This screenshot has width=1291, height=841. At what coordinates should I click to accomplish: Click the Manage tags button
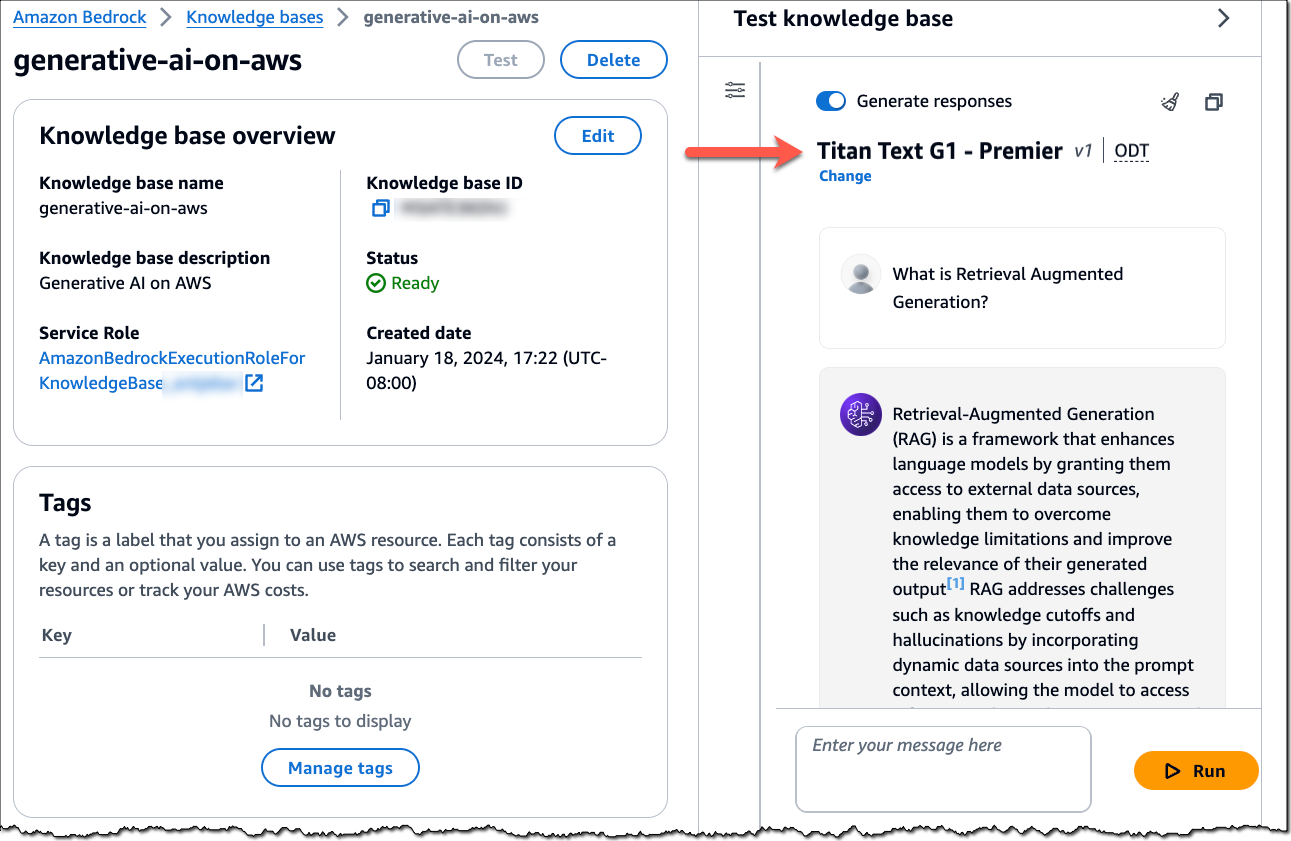click(x=340, y=768)
